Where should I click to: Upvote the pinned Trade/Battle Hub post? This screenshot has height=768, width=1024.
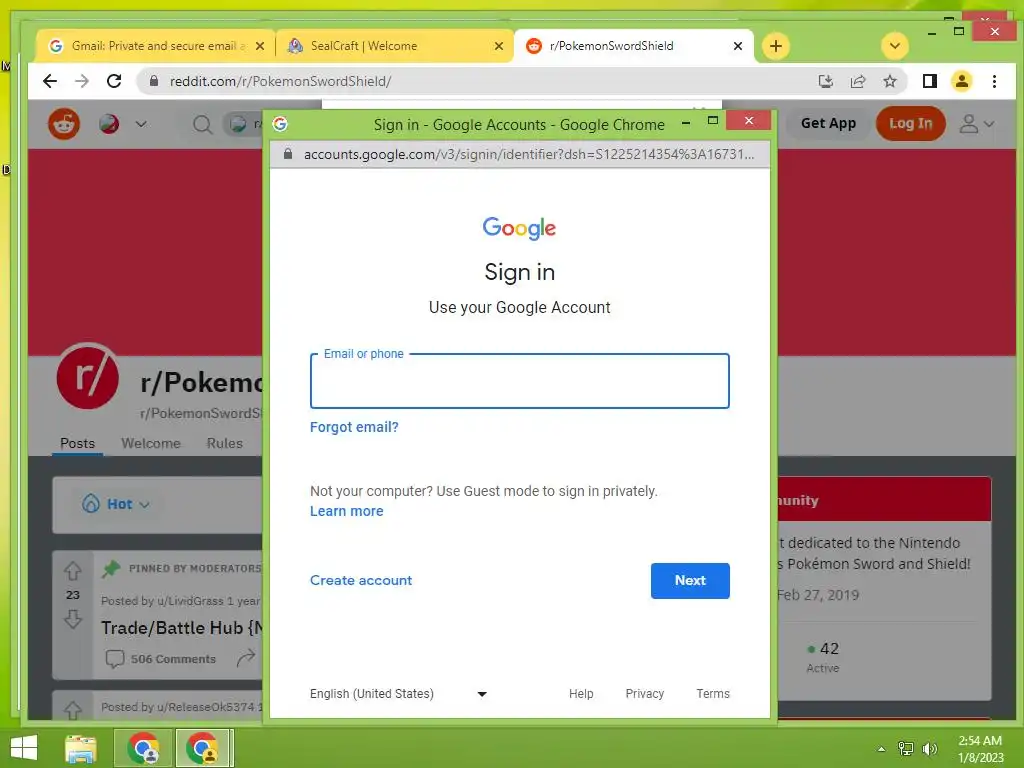[x=72, y=571]
